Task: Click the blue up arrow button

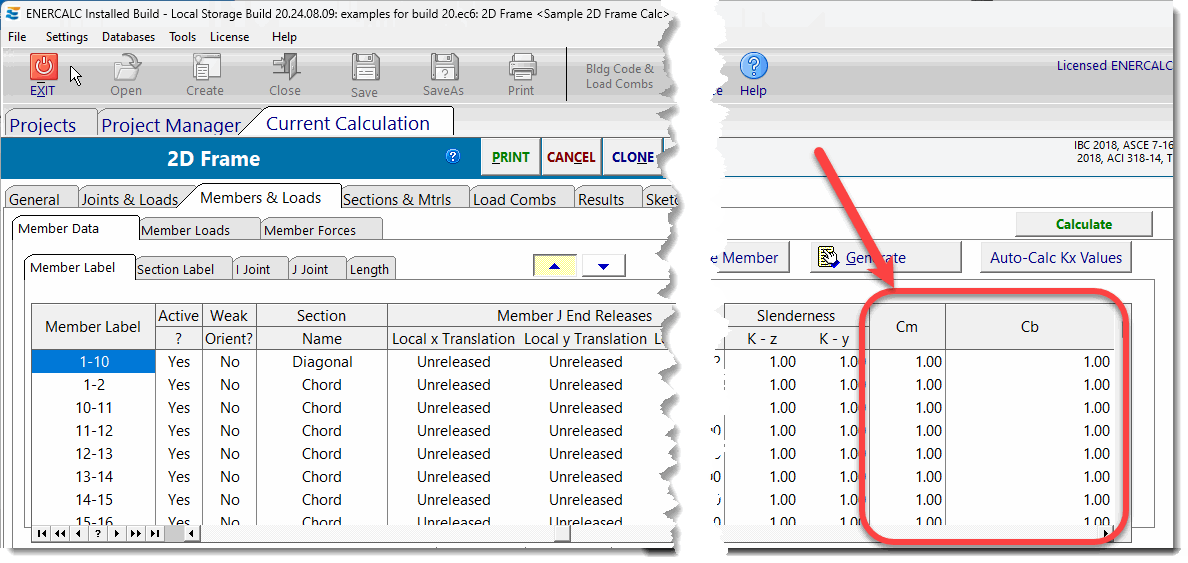Action: [554, 266]
